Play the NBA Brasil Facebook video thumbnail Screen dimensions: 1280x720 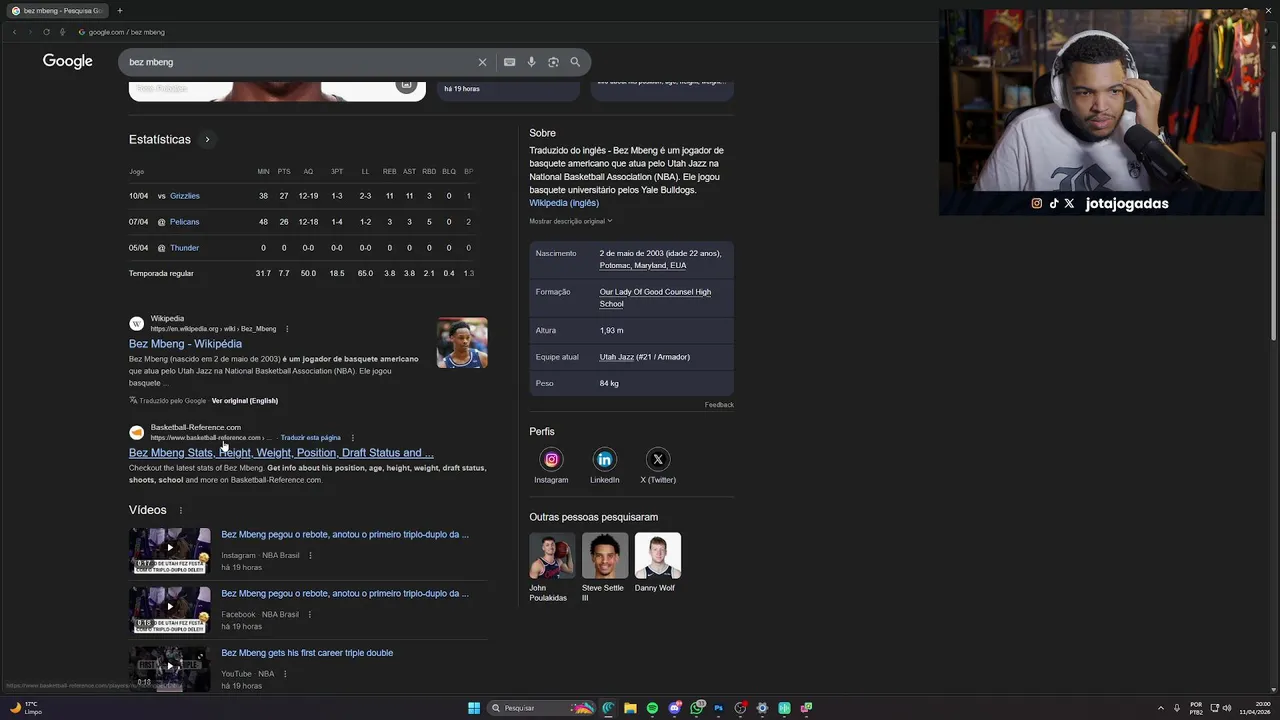[x=170, y=609]
